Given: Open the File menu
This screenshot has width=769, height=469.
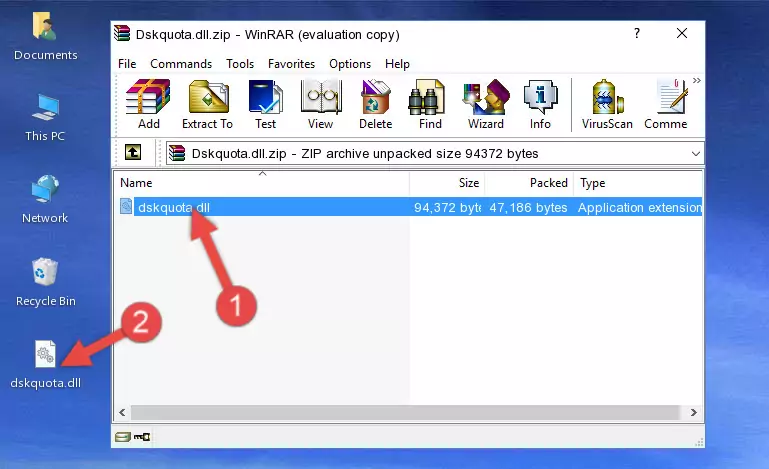Looking at the screenshot, I should click(127, 64).
